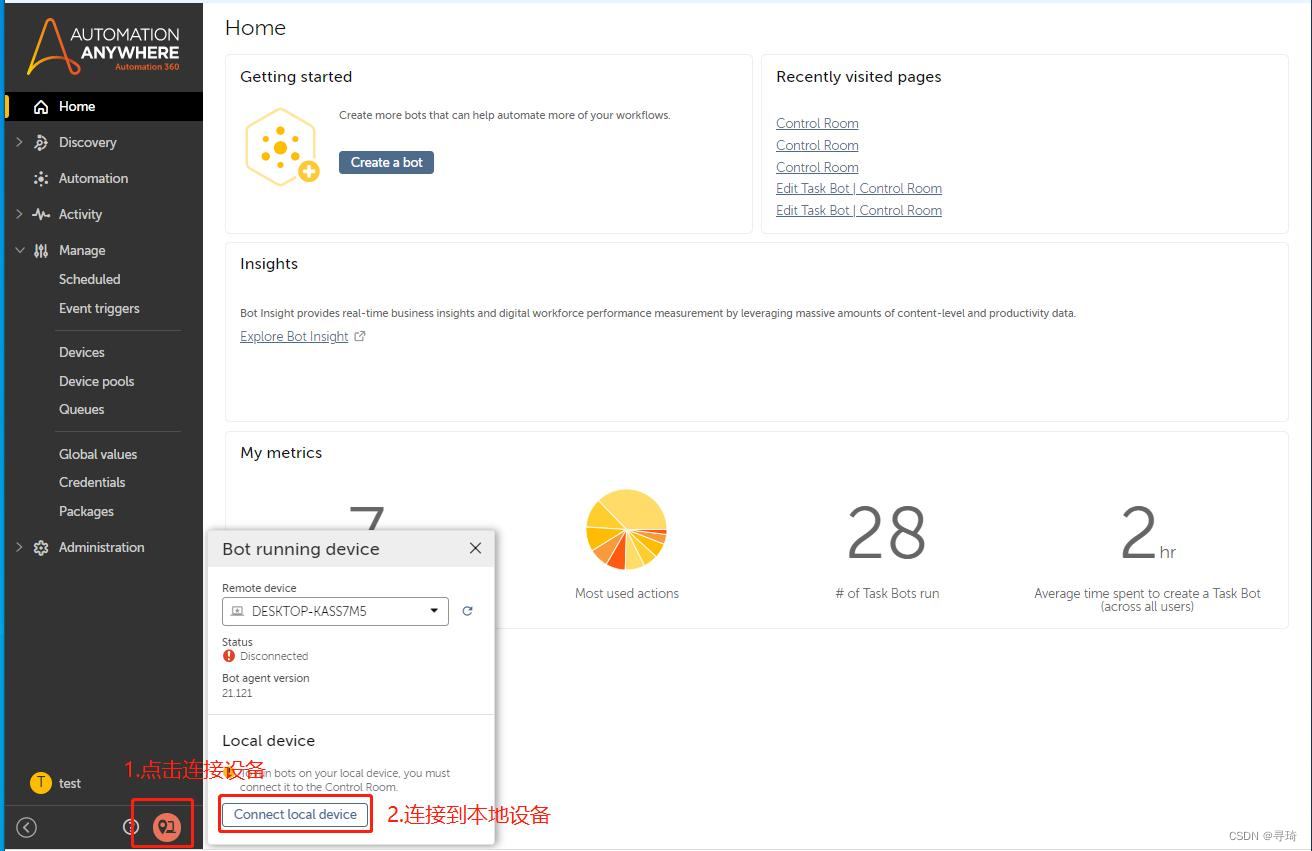Click the test user avatar
This screenshot has height=851, width=1312.
tap(41, 783)
